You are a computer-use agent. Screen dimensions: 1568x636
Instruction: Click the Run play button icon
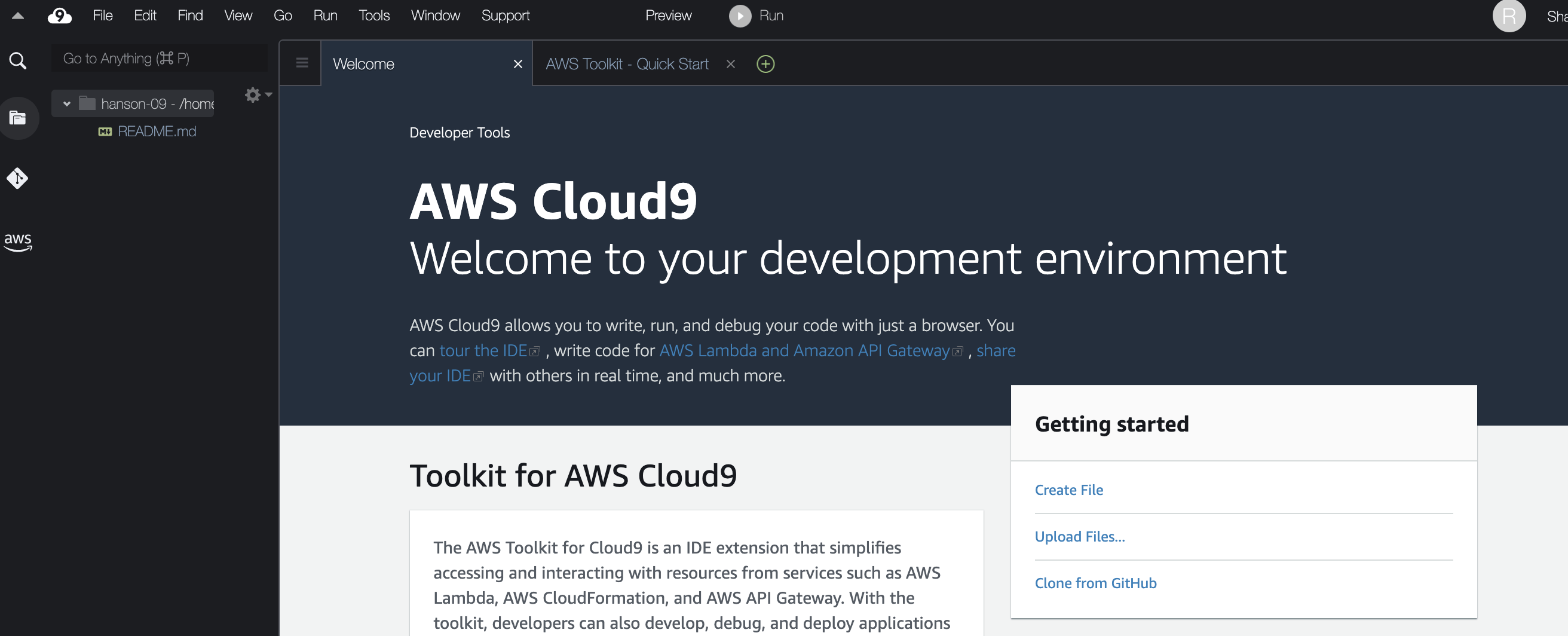(740, 16)
